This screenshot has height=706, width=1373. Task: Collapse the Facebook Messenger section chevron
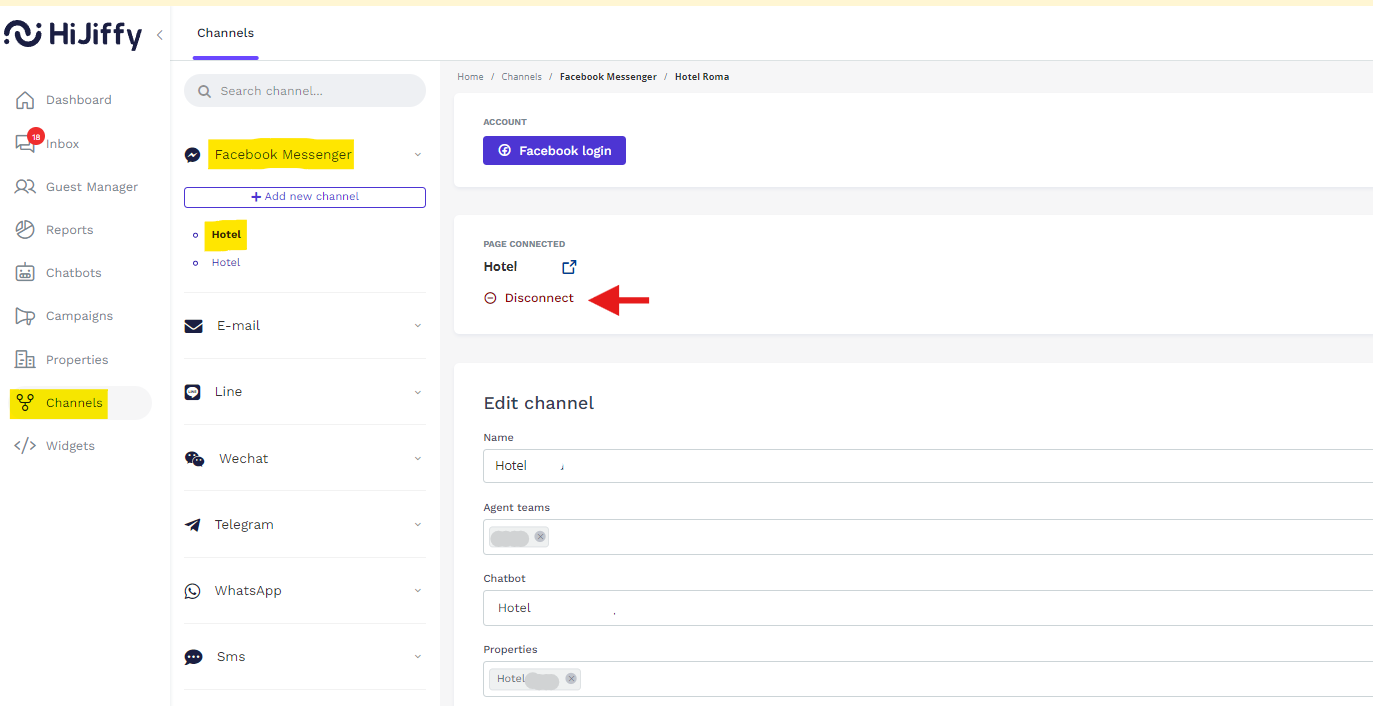[x=418, y=155]
